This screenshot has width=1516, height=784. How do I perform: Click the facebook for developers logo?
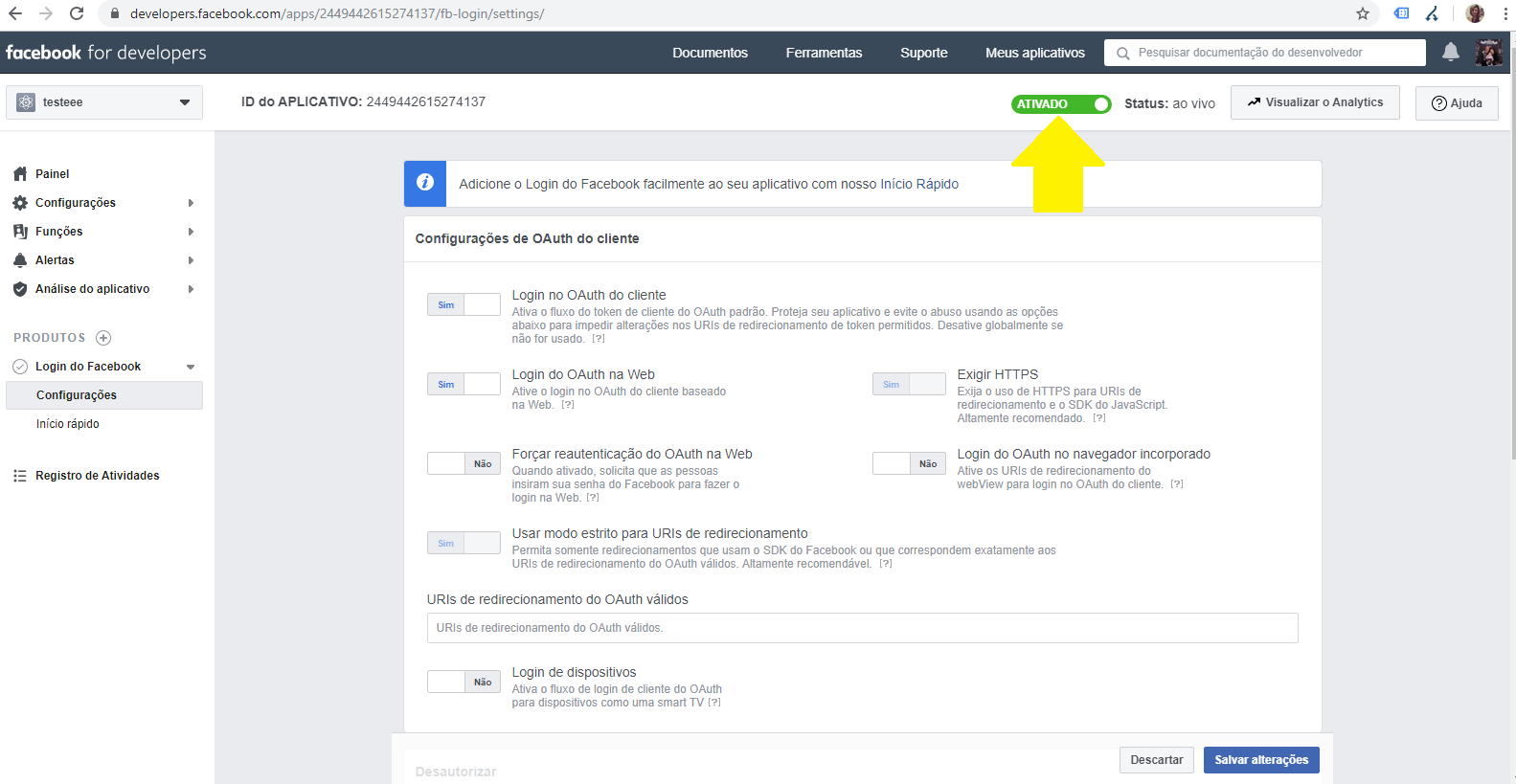click(x=106, y=53)
